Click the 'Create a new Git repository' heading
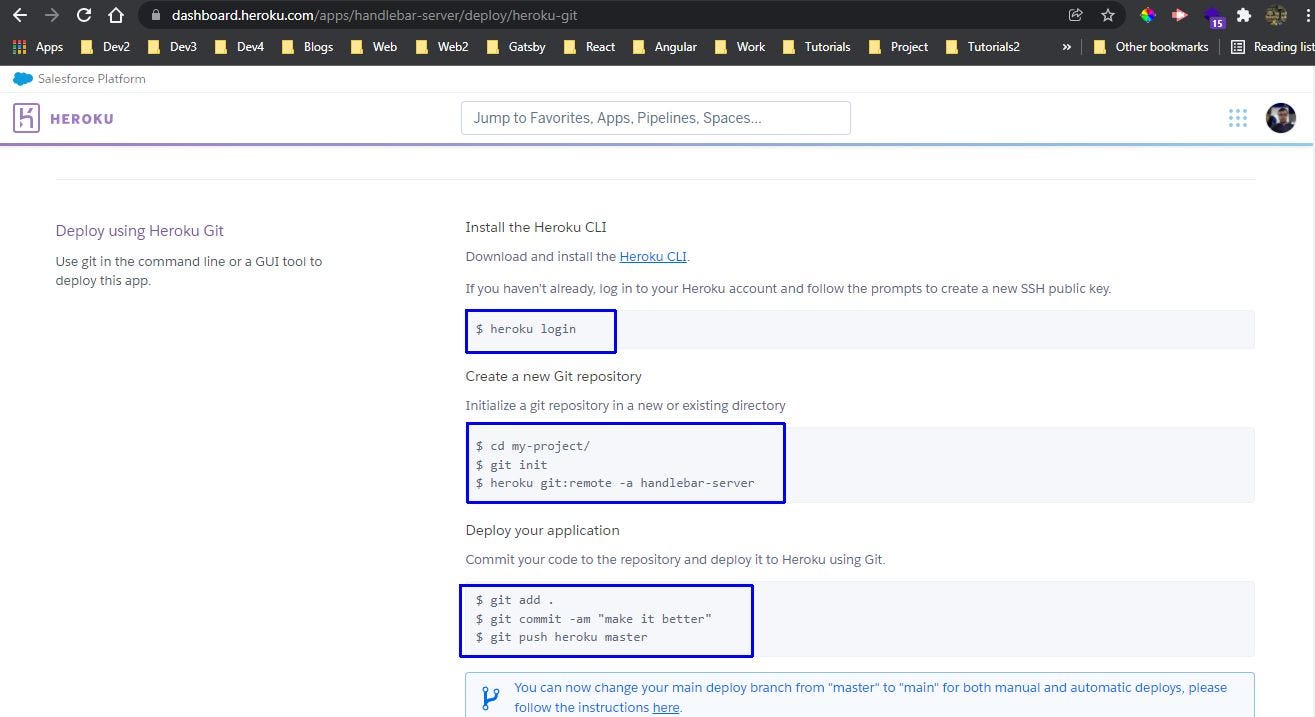Viewport: 1315px width, 717px height. [554, 376]
